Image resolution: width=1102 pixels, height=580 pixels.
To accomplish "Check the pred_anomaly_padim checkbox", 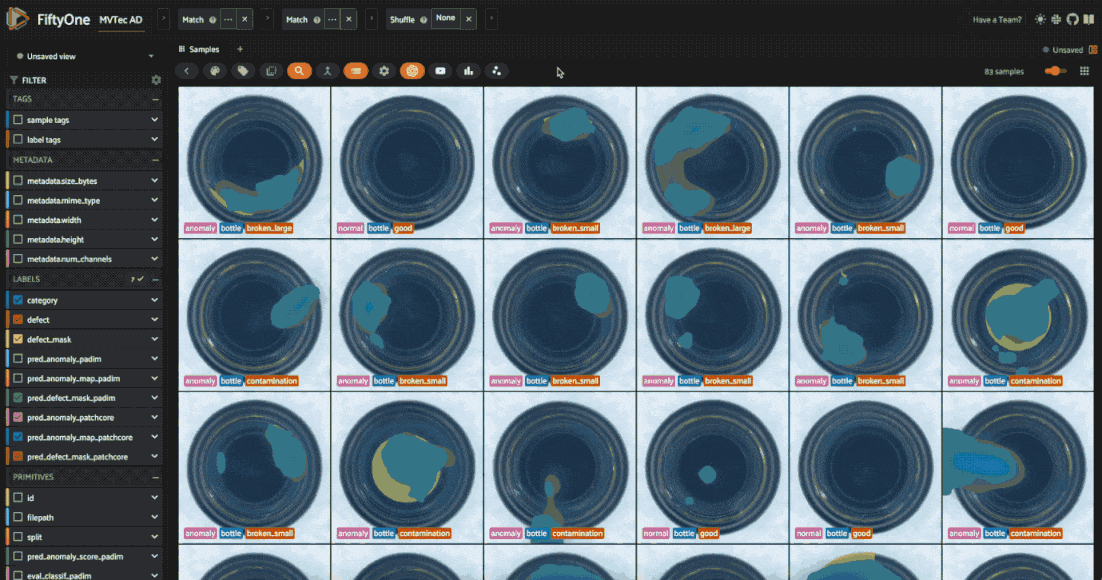I will 18,359.
